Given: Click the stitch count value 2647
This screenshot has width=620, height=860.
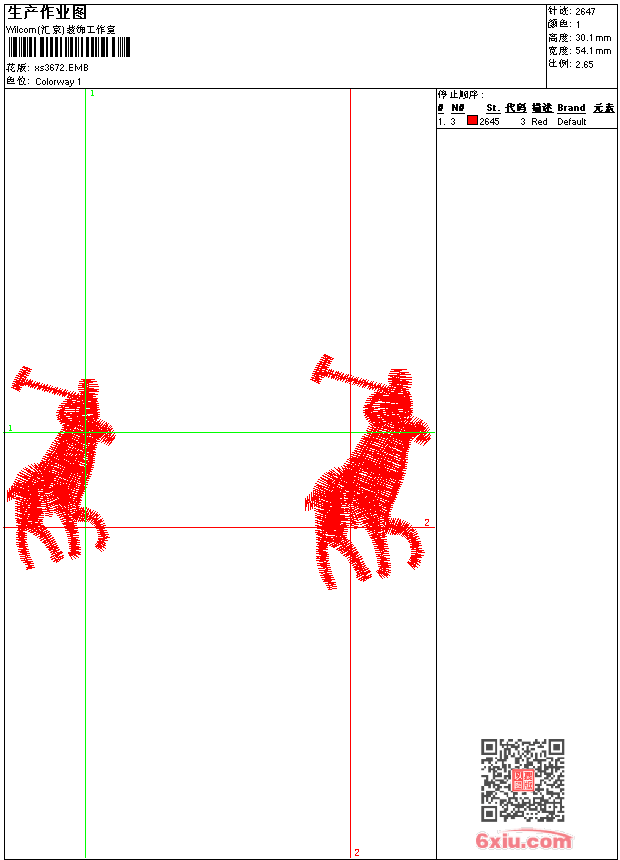Looking at the screenshot, I should tap(585, 12).
